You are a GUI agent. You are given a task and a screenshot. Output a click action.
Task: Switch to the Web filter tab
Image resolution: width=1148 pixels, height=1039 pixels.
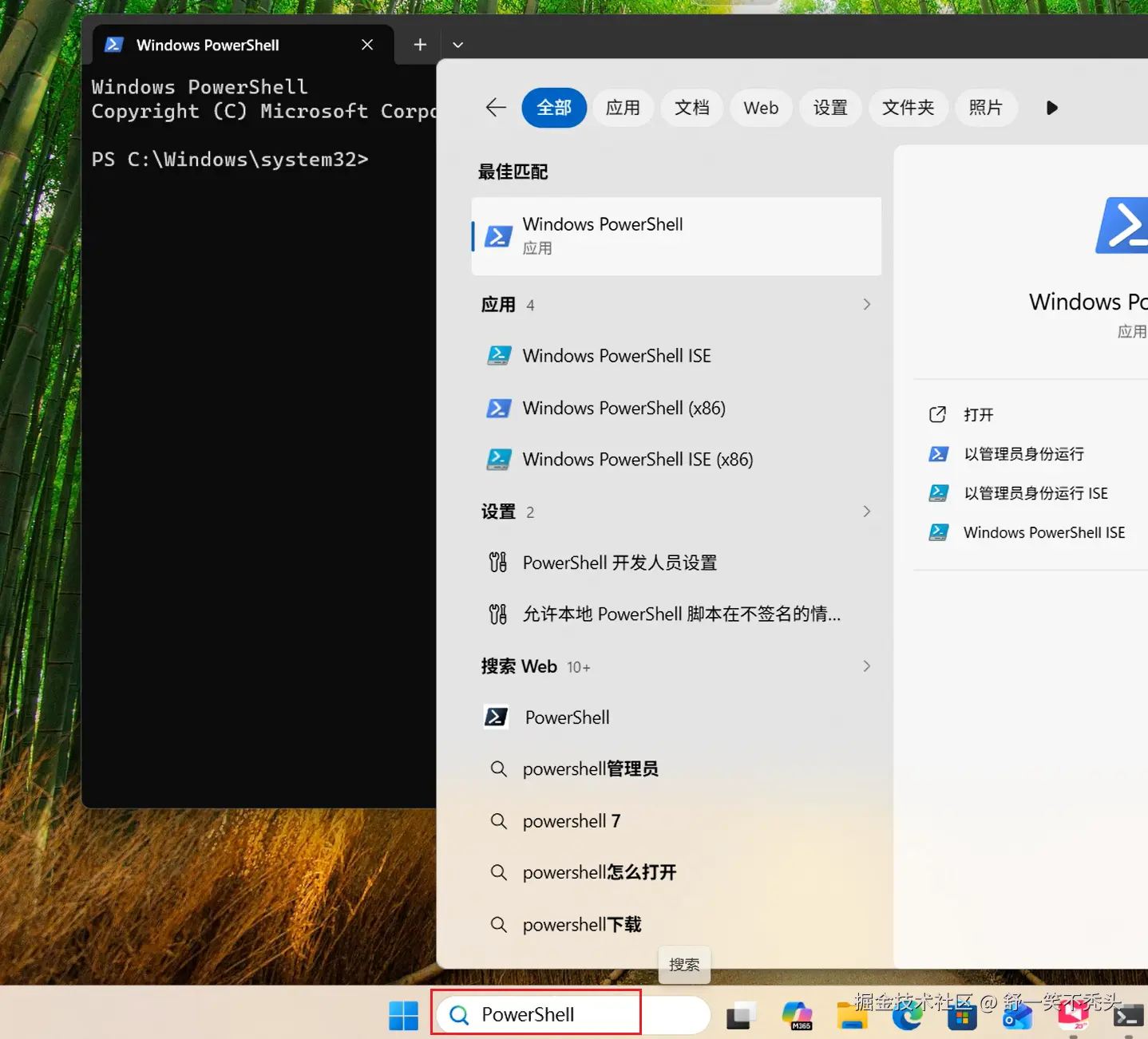(x=761, y=108)
